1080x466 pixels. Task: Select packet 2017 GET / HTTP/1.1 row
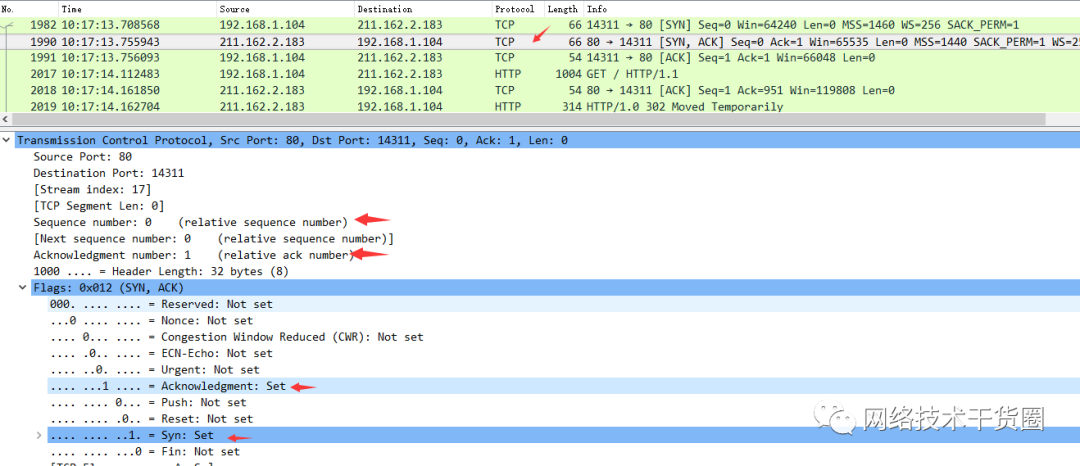coord(540,74)
